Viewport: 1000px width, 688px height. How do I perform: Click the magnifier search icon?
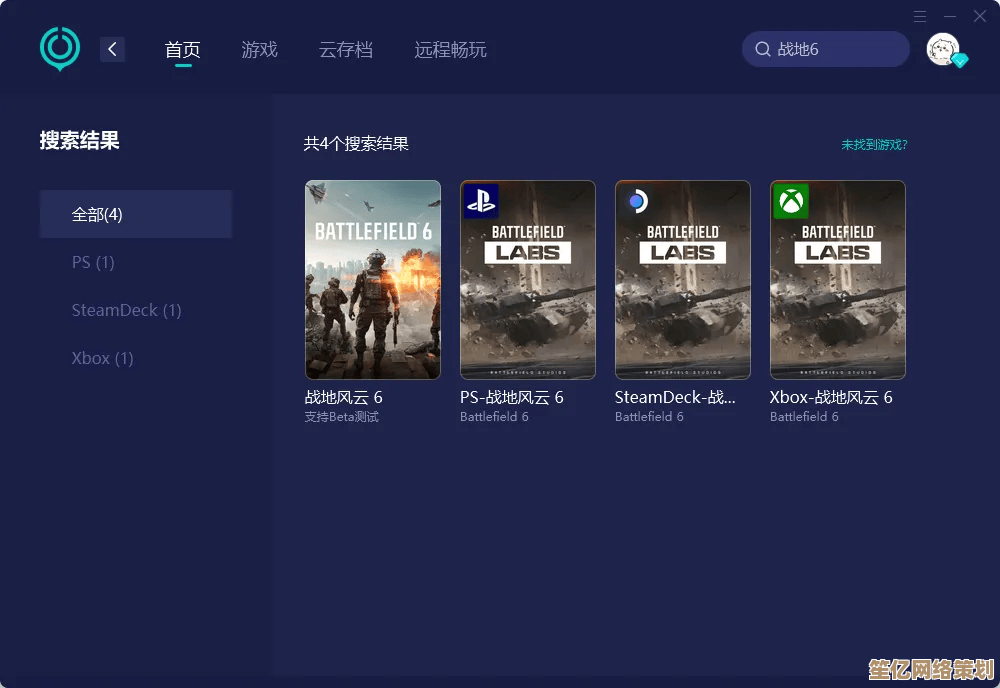coord(763,49)
